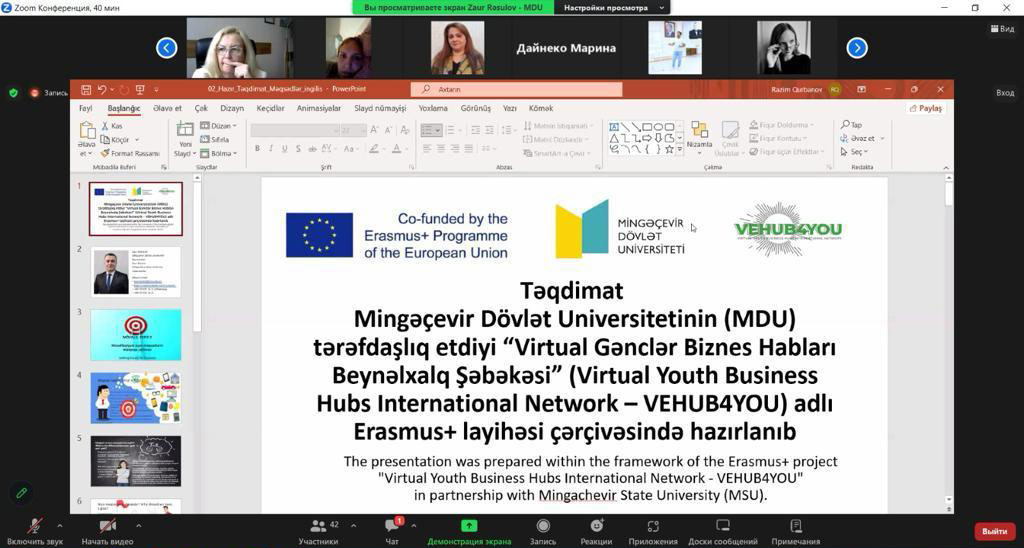The width and height of the screenshot is (1024, 548).
Task: Center align text in the paragraph group
Action: coord(441,149)
